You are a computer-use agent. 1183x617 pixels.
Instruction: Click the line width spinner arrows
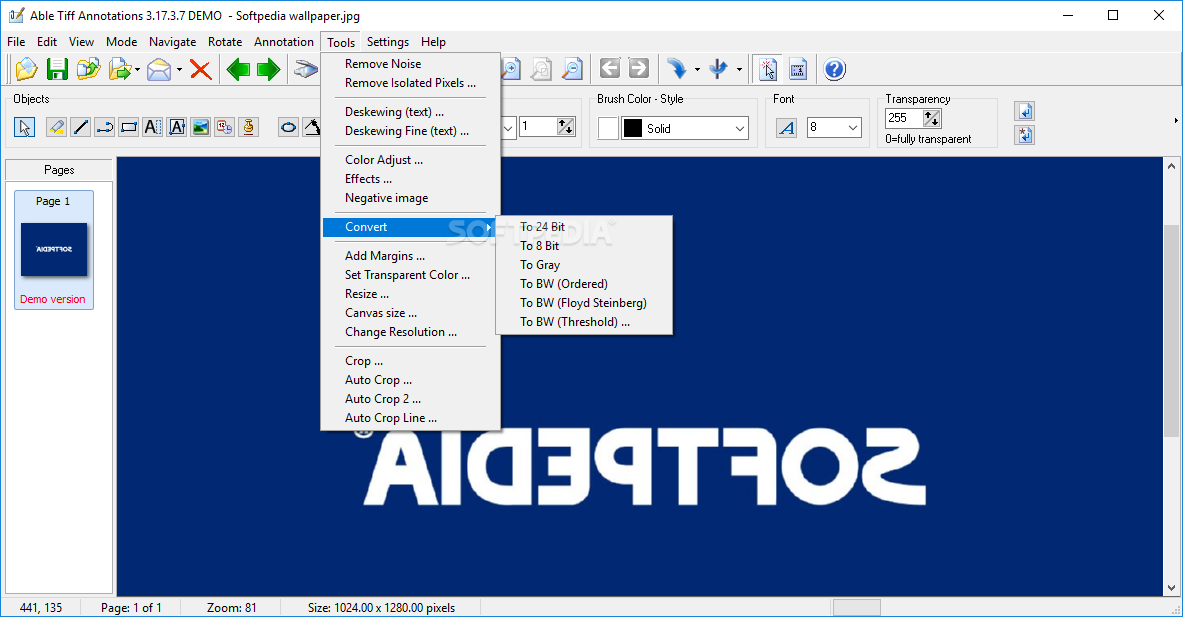566,127
